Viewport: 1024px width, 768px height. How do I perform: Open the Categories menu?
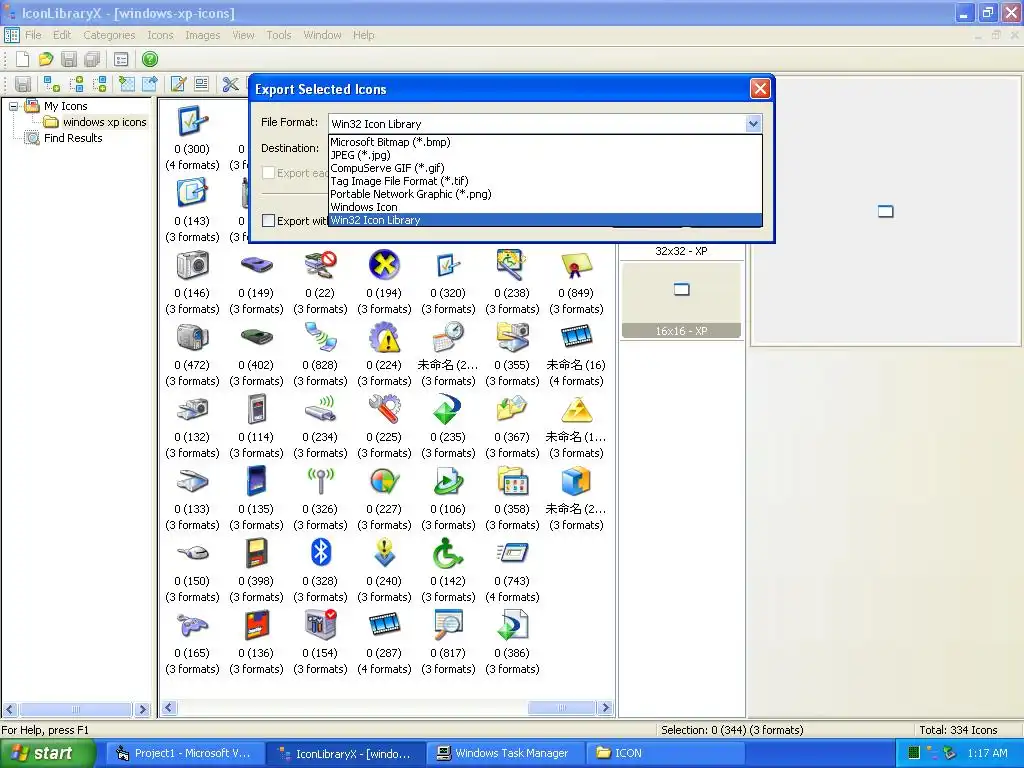point(109,35)
